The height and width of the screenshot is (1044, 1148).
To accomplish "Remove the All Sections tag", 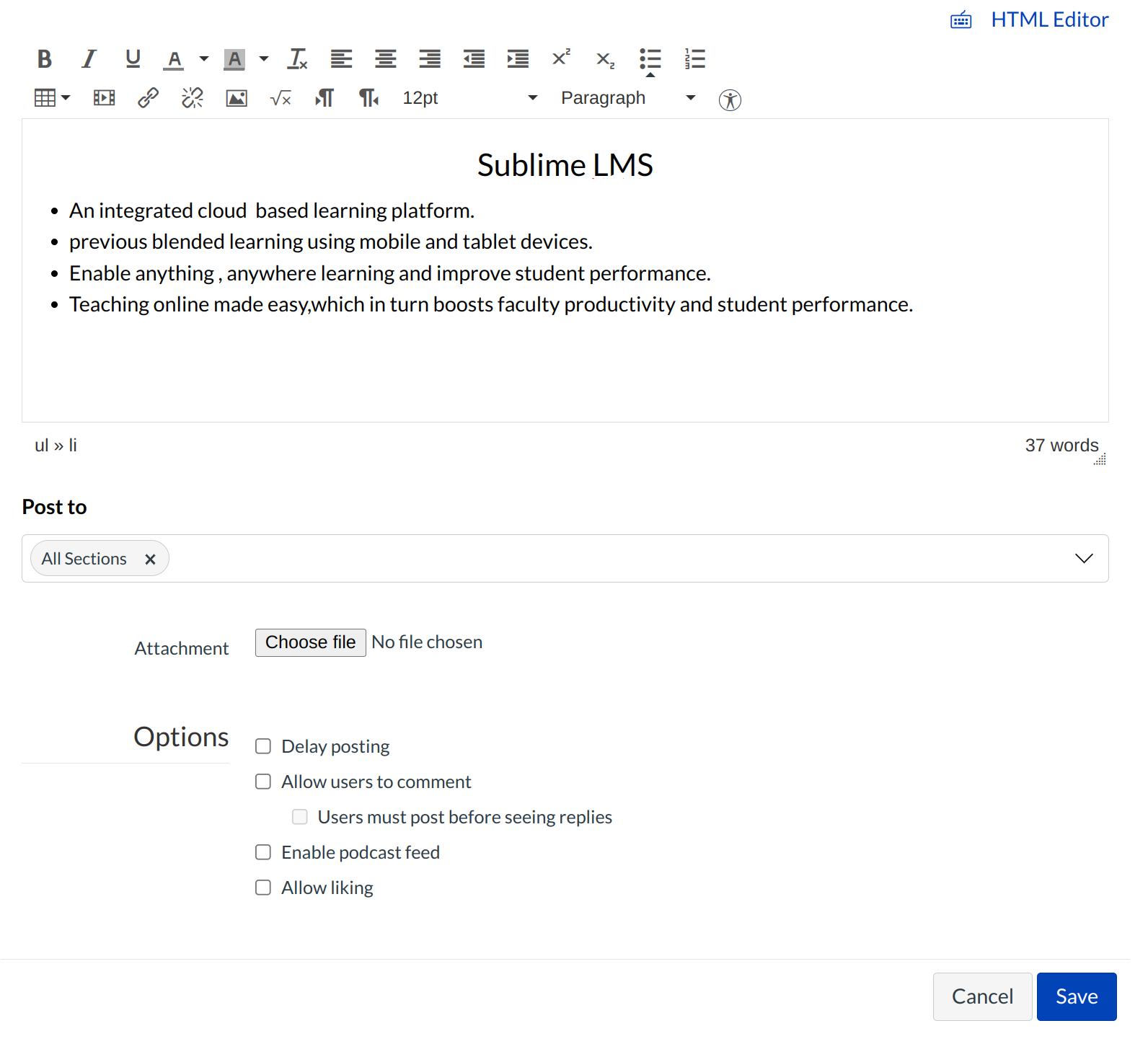I will (150, 559).
